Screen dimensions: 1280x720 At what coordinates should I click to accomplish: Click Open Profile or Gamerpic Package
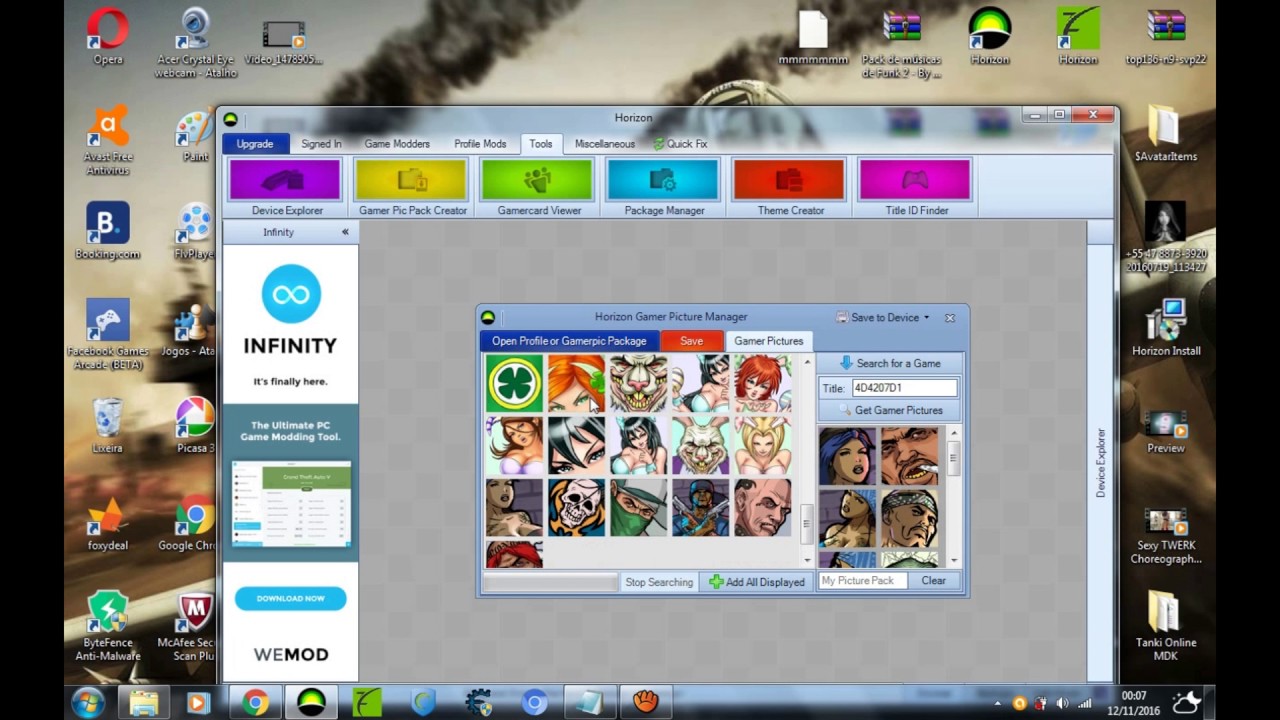pyautogui.click(x=569, y=341)
